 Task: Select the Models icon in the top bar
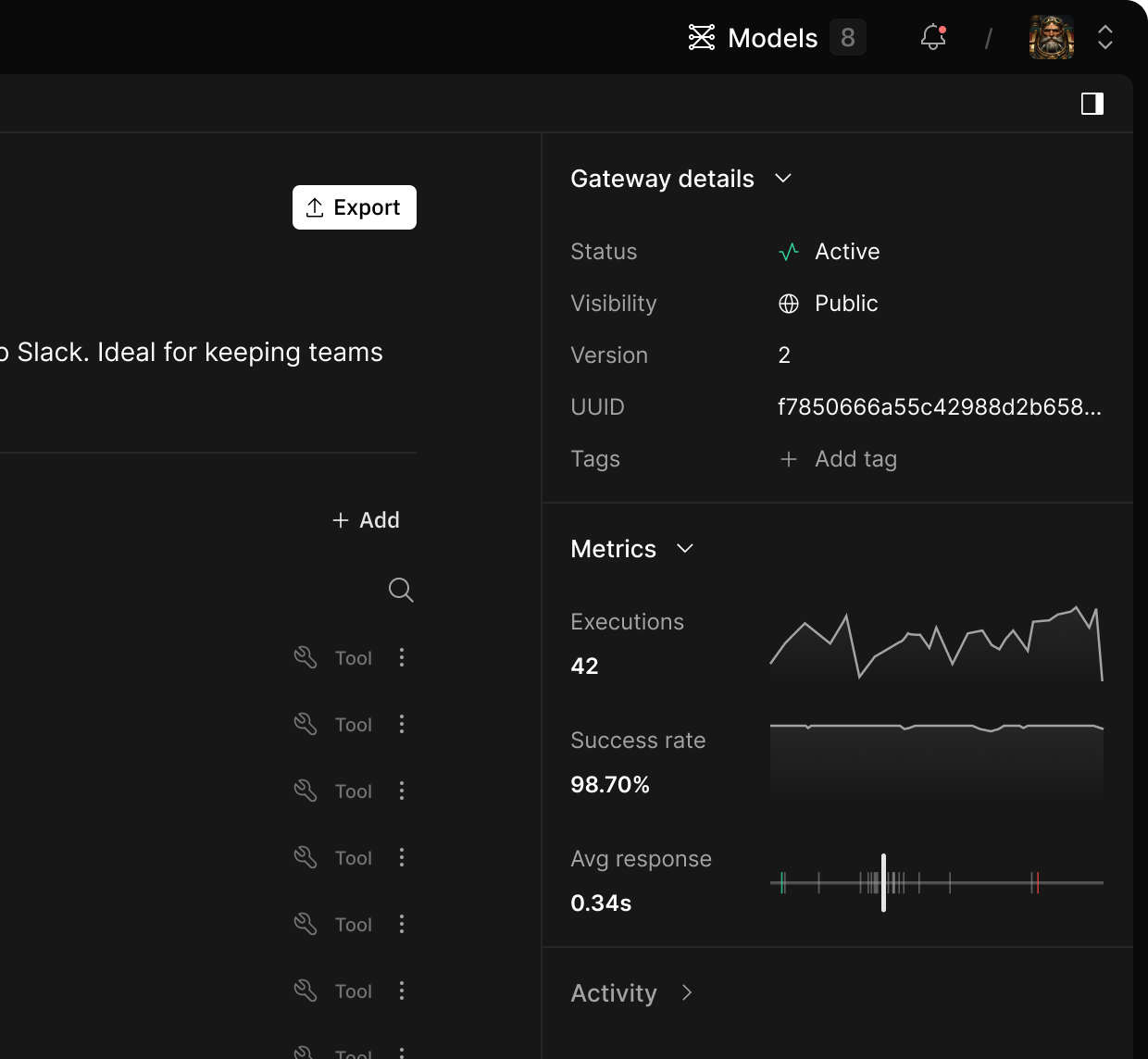[702, 37]
